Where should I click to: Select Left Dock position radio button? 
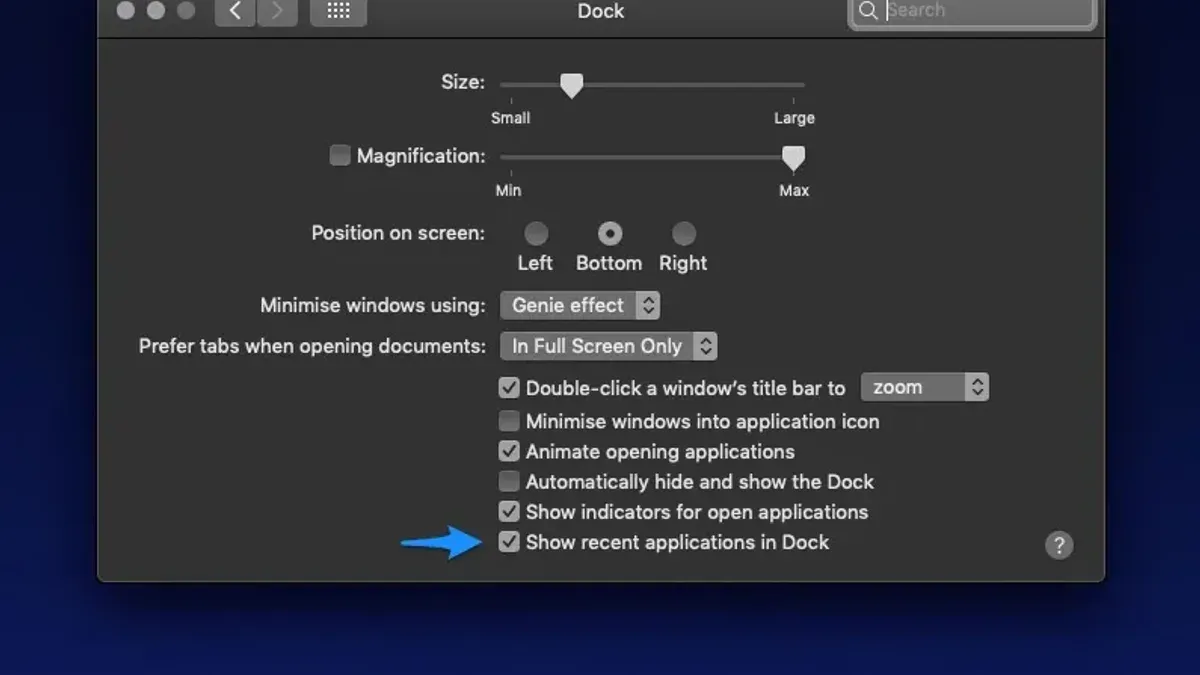pyautogui.click(x=536, y=234)
